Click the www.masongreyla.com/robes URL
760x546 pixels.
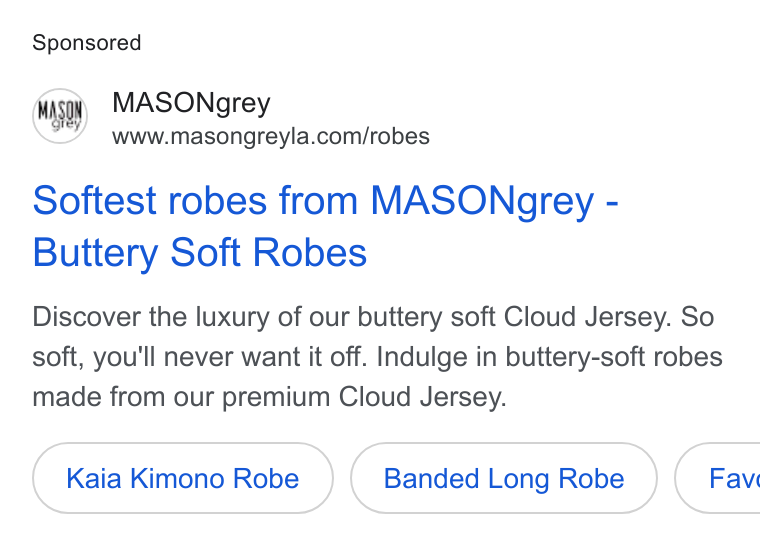click(271, 136)
